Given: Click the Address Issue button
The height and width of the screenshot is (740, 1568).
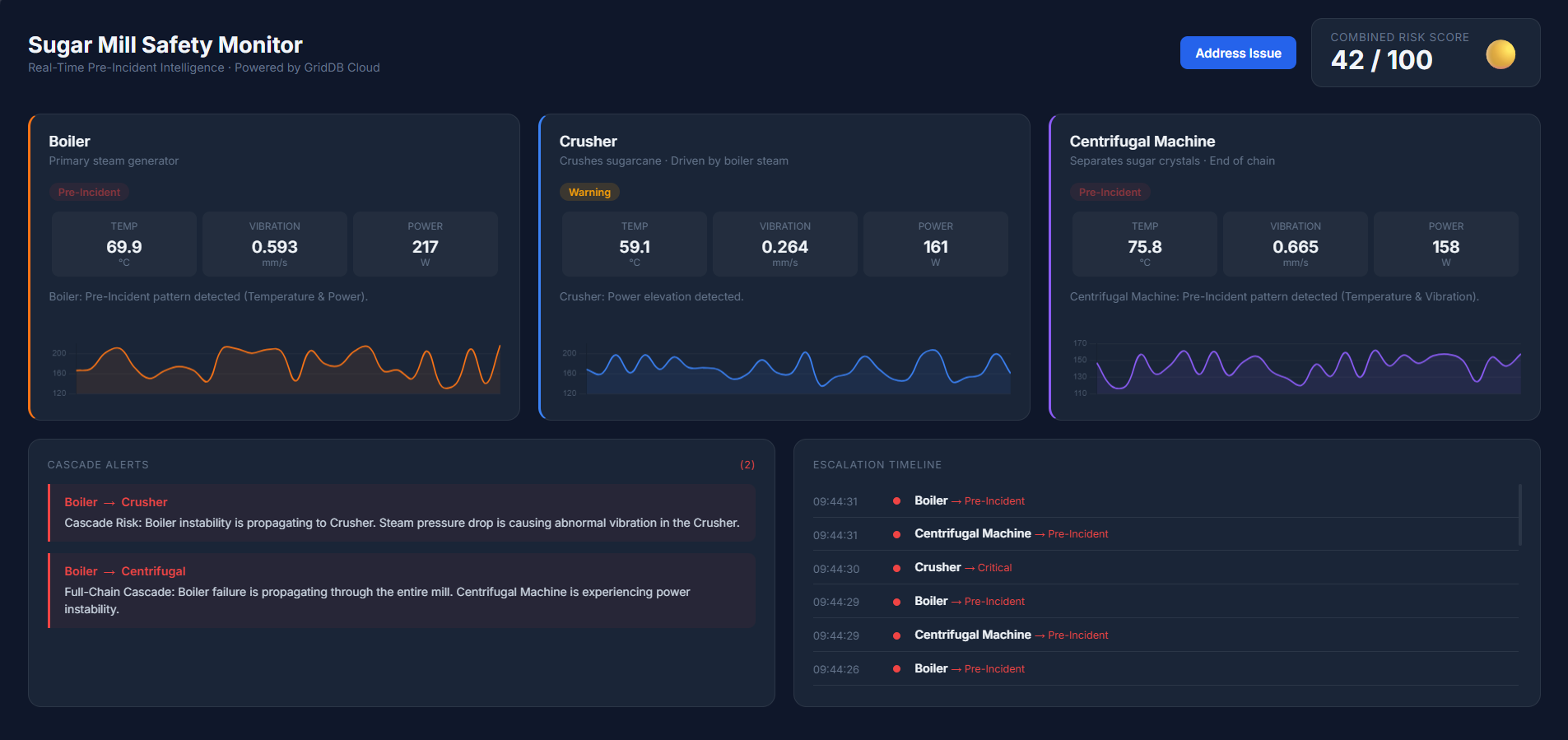Looking at the screenshot, I should 1237,53.
